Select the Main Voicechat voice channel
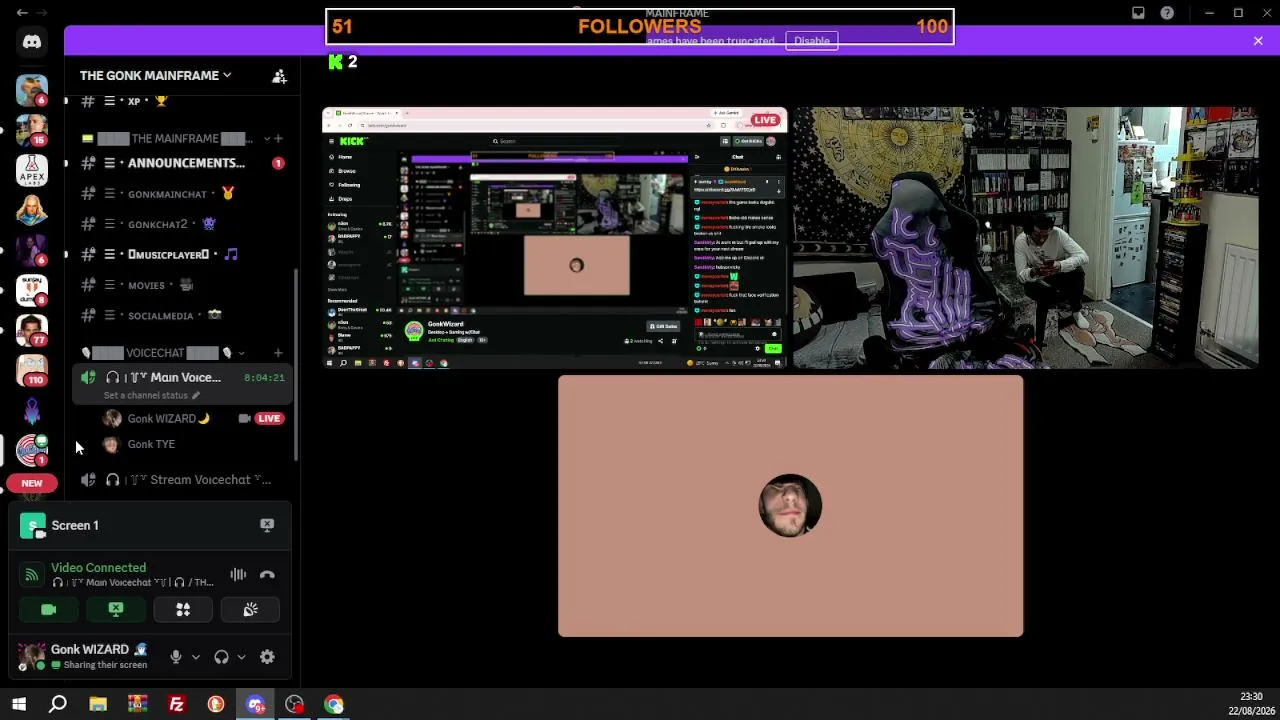This screenshot has width=1280, height=720. click(x=180, y=377)
